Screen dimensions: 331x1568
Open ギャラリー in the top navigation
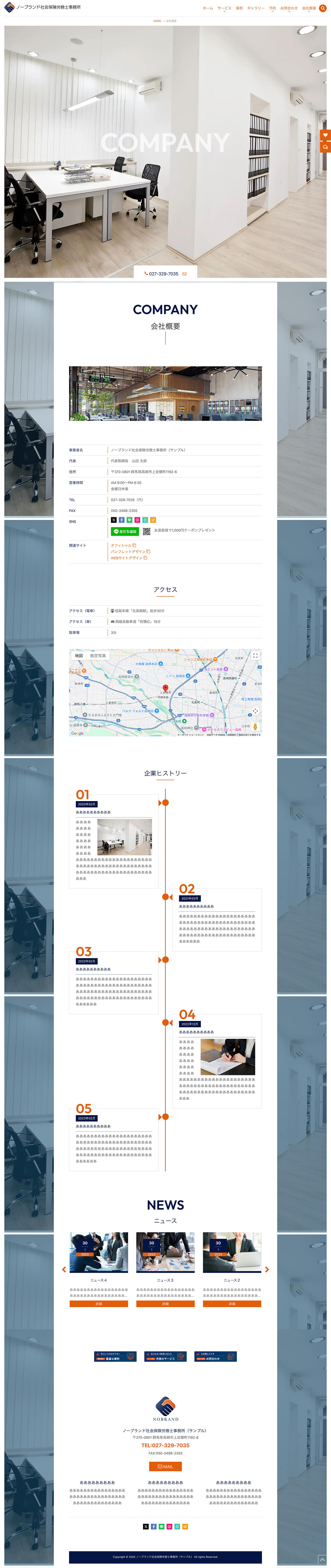pyautogui.click(x=256, y=9)
